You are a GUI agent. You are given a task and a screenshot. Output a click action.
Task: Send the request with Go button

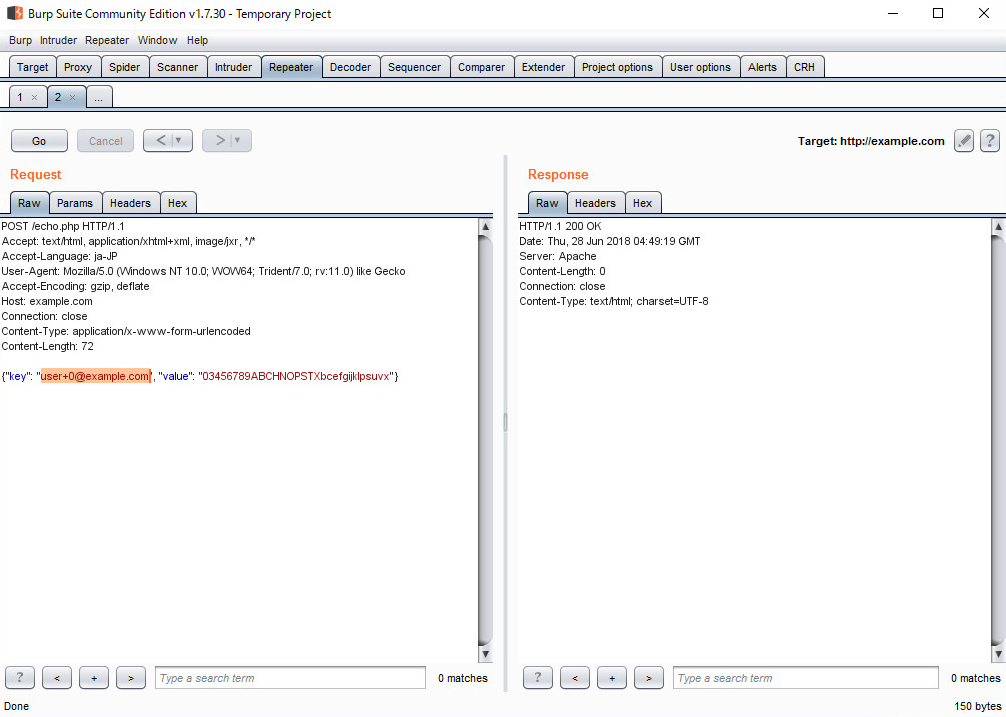pos(39,140)
